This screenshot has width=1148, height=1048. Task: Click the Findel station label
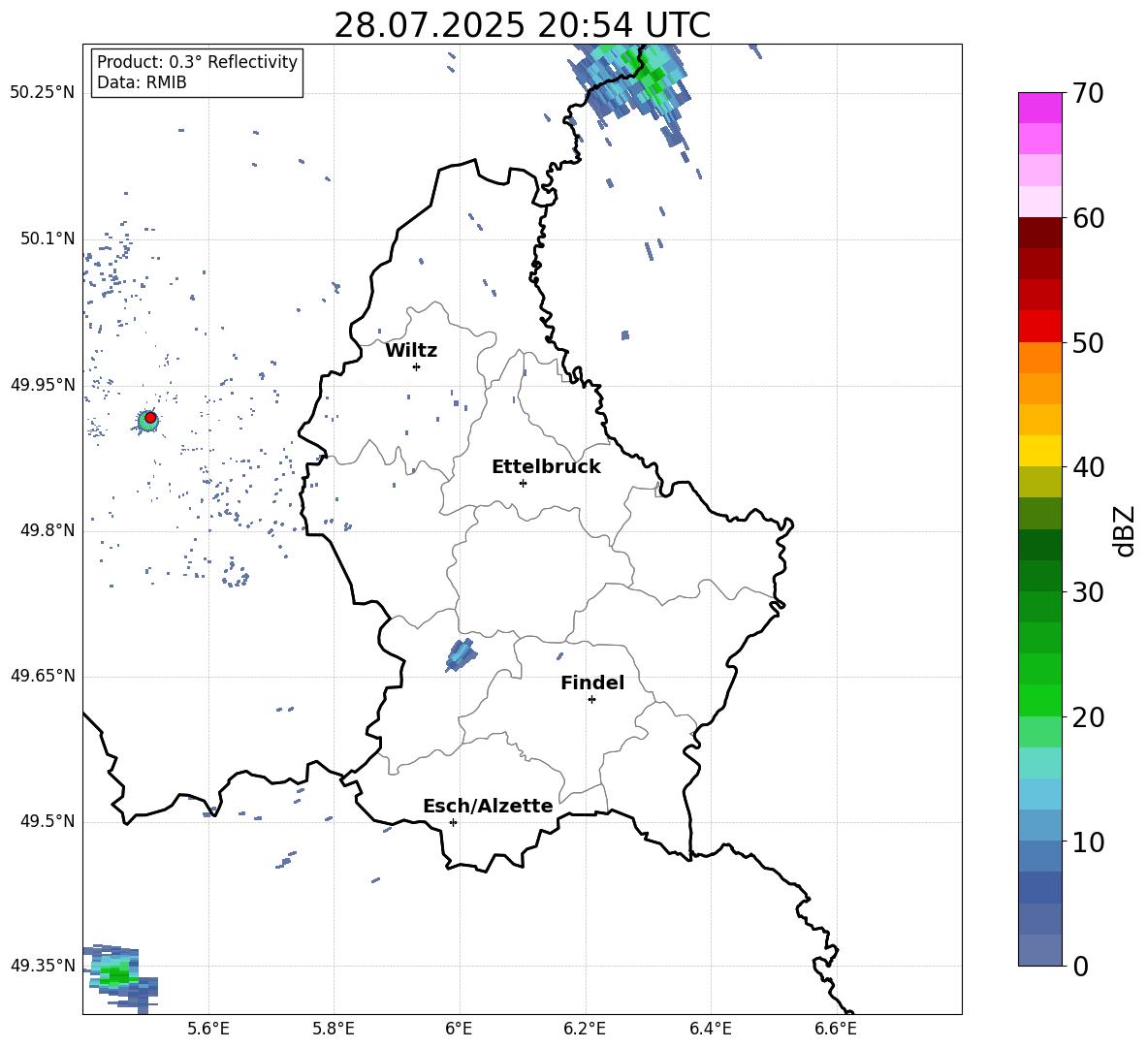click(x=592, y=683)
